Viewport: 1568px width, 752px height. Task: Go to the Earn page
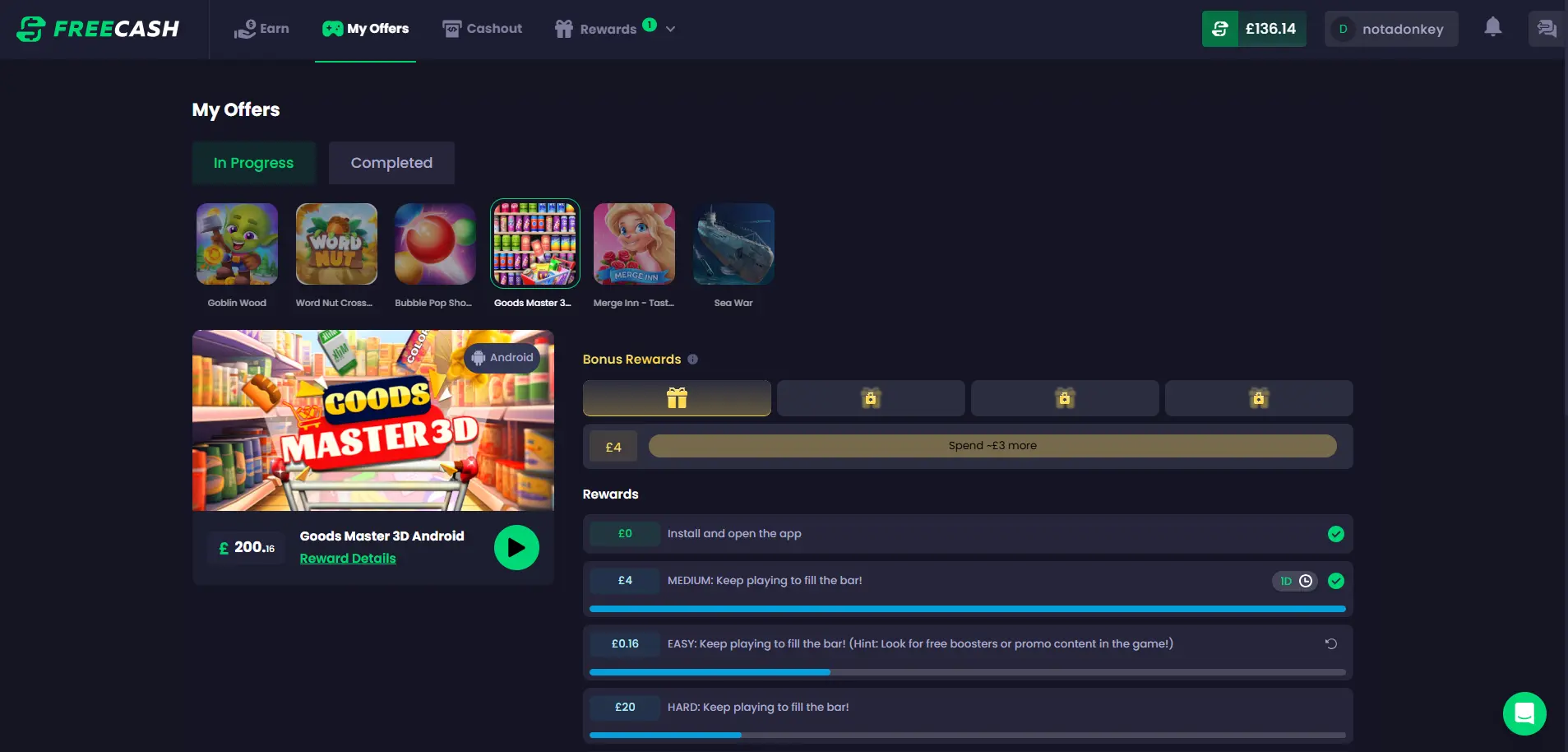pos(261,29)
